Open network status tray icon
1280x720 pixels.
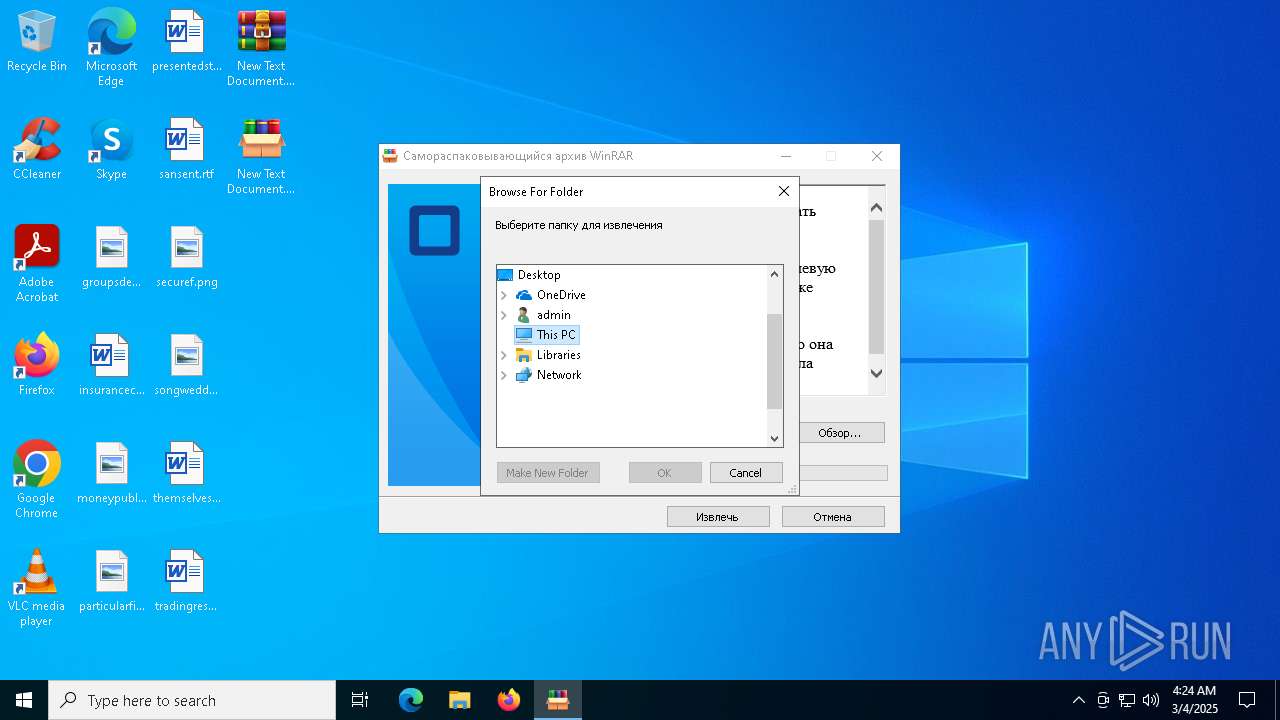(1127, 700)
